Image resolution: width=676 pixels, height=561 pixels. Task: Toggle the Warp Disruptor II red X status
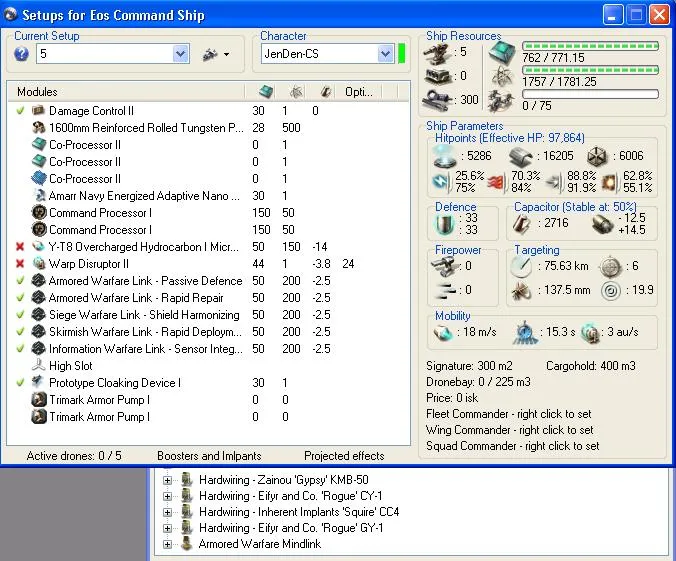pyautogui.click(x=21, y=264)
